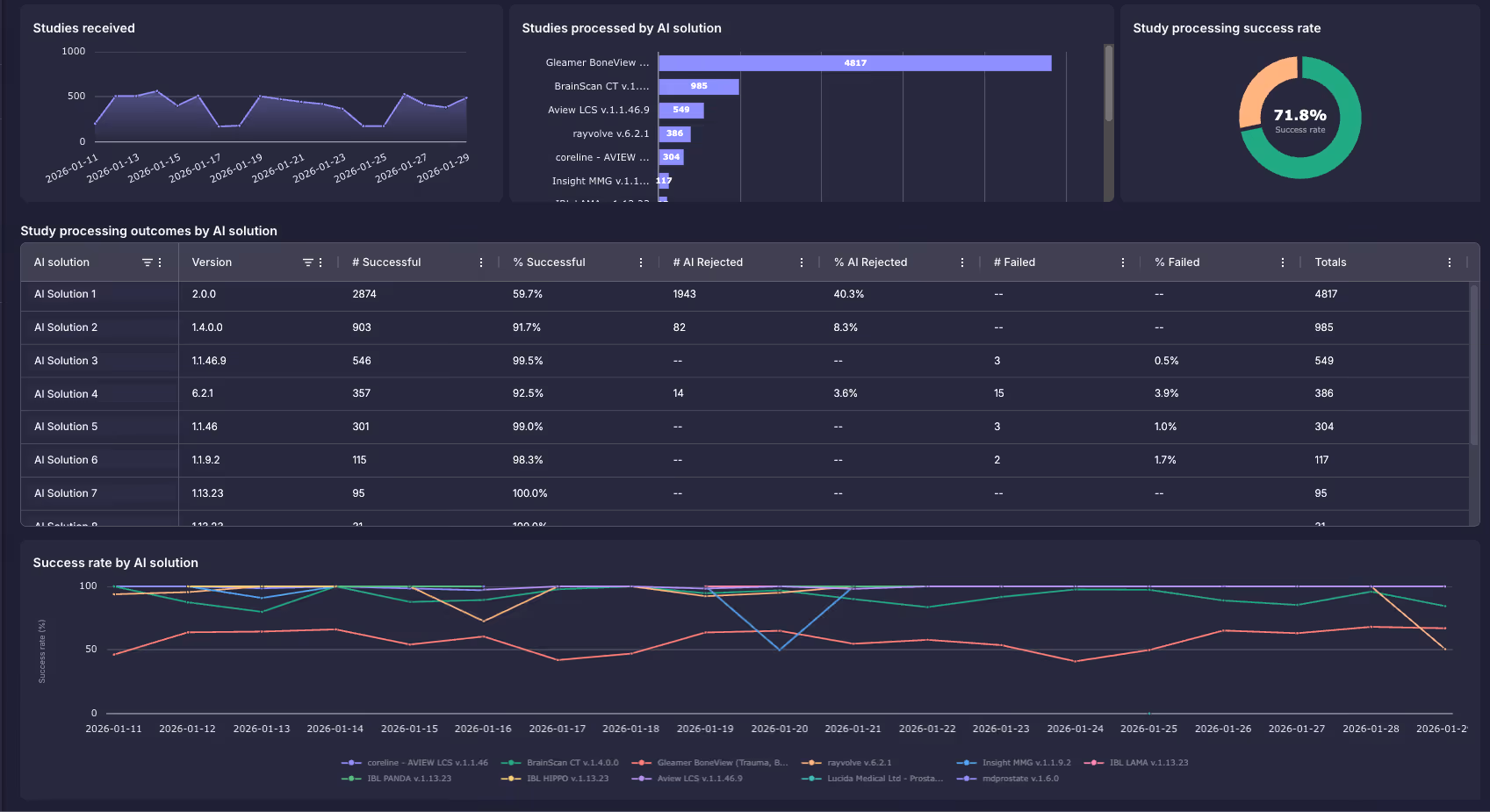Click the outcomes table's vertical scrollbar
This screenshot has width=1490, height=812.
pyautogui.click(x=1474, y=363)
